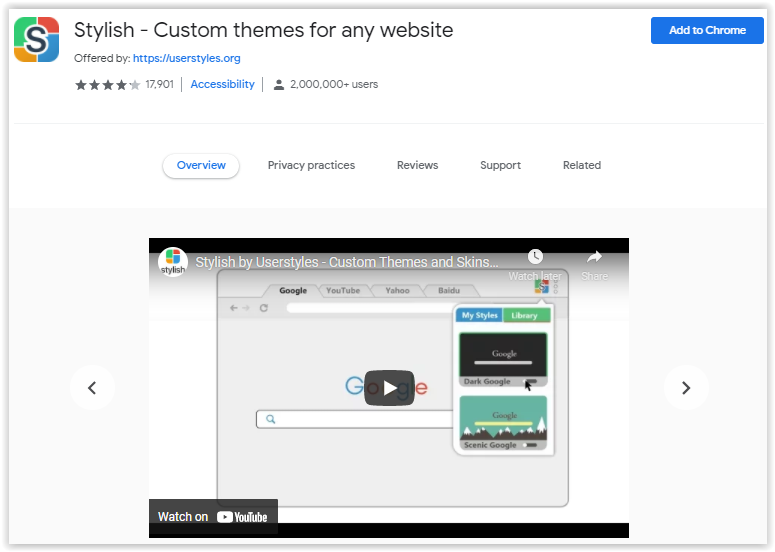Click the Stylish extension title heading

263,30
